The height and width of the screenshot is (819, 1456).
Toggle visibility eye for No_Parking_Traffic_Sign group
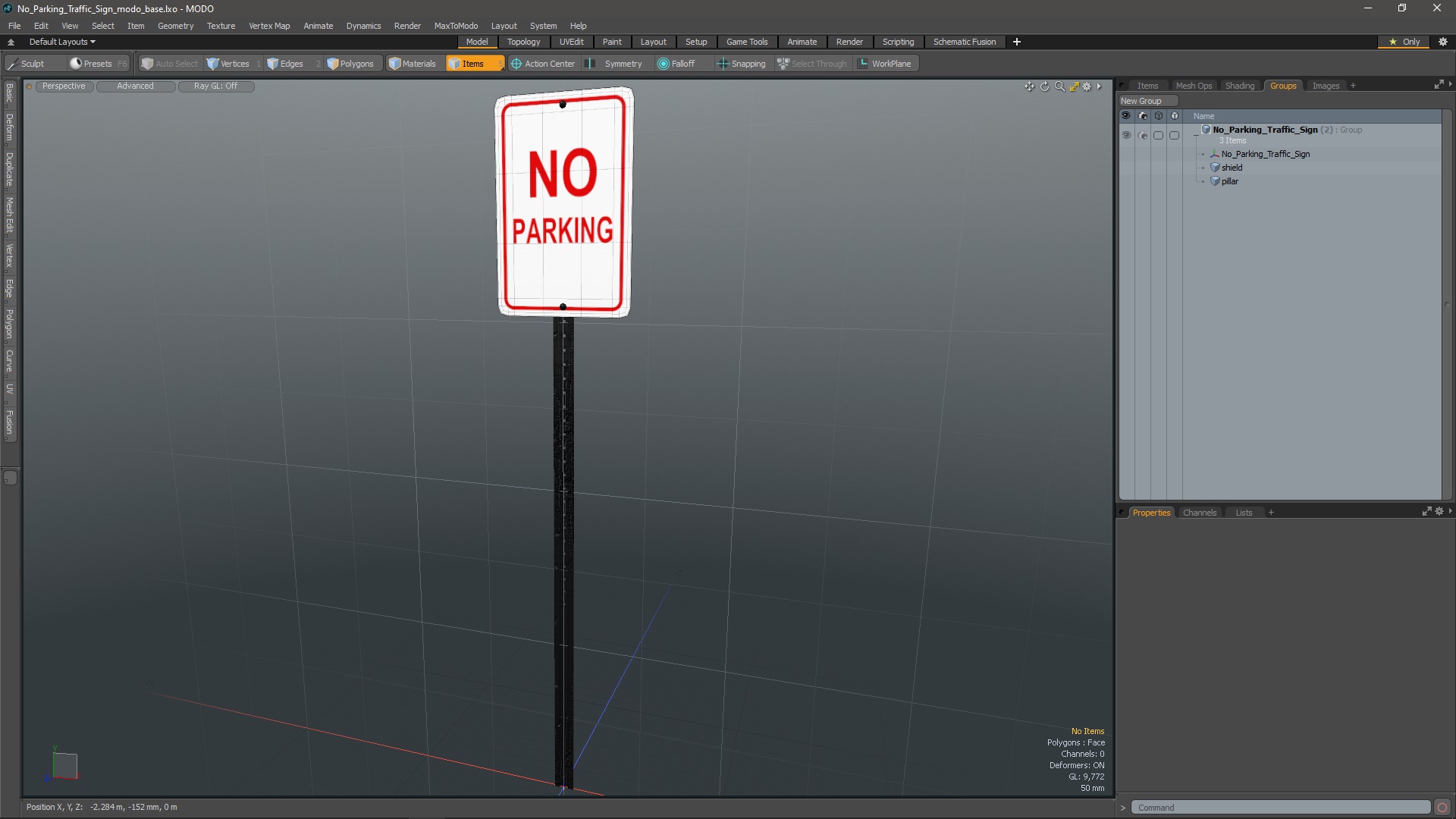(1126, 135)
